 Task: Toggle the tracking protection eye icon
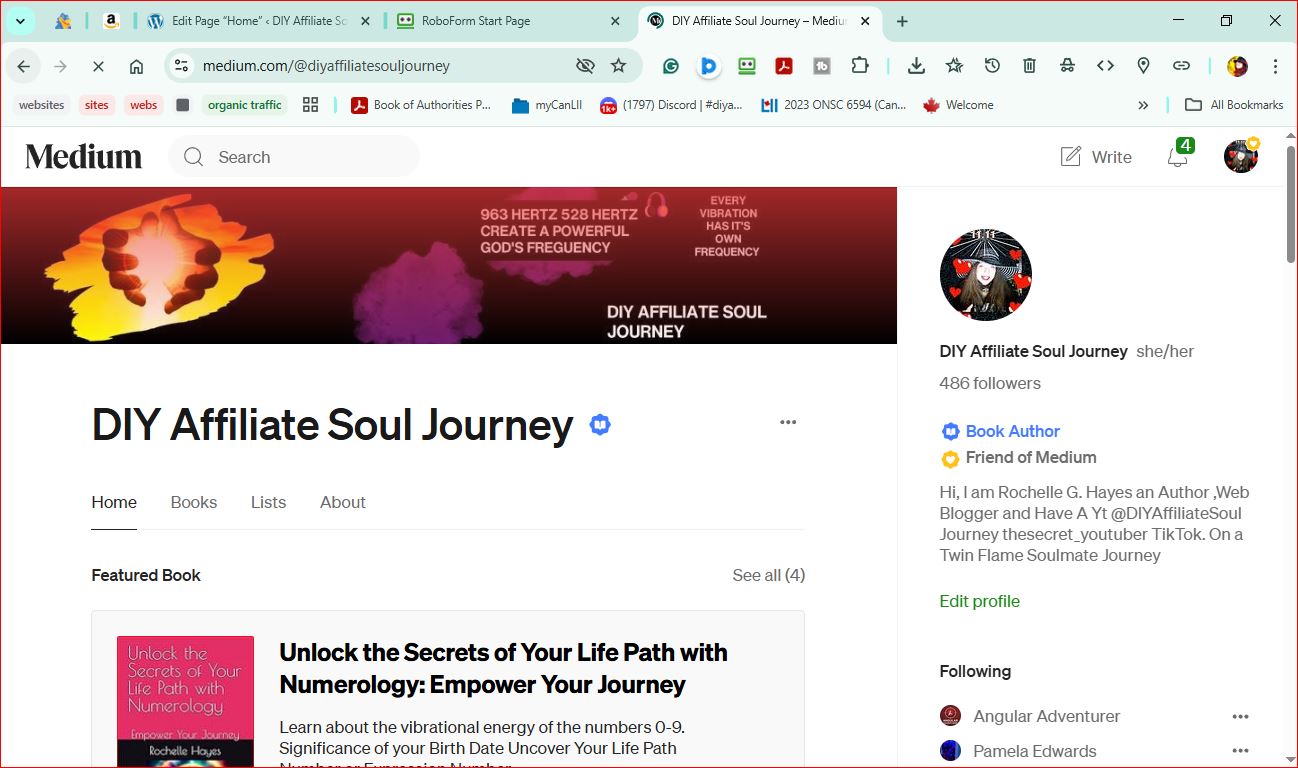coord(585,66)
